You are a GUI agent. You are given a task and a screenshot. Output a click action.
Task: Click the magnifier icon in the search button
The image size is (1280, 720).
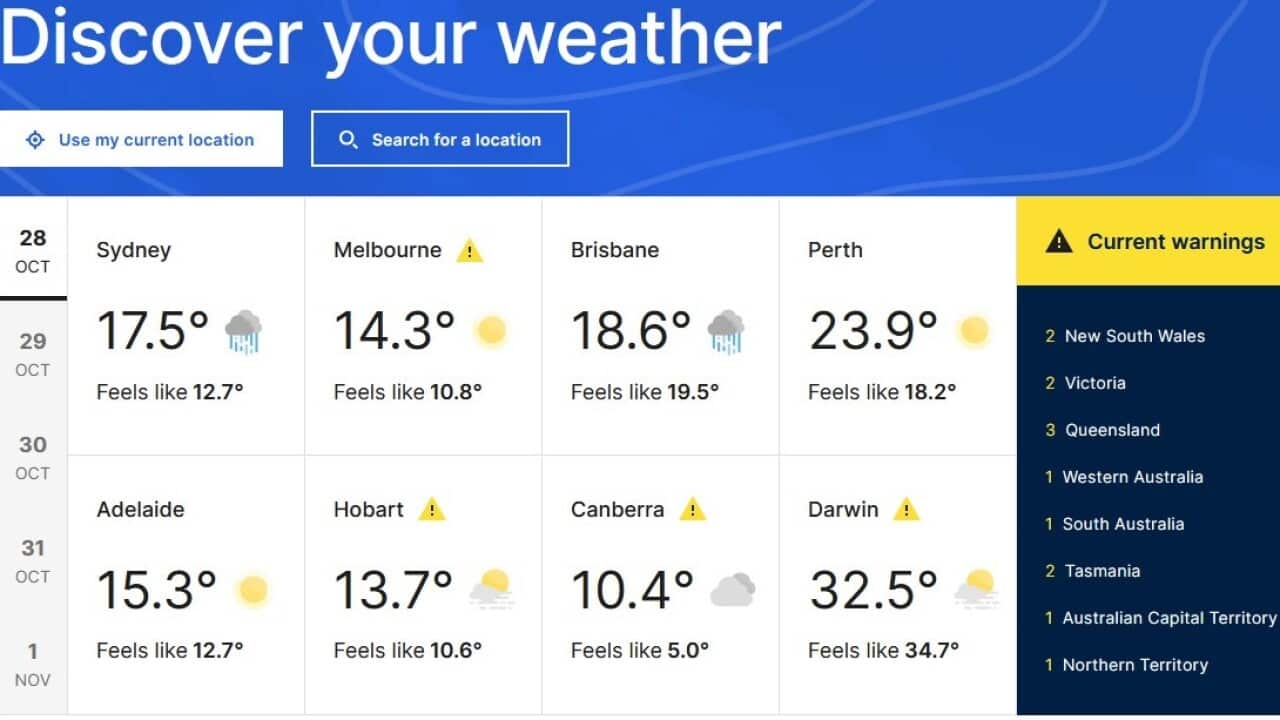348,139
